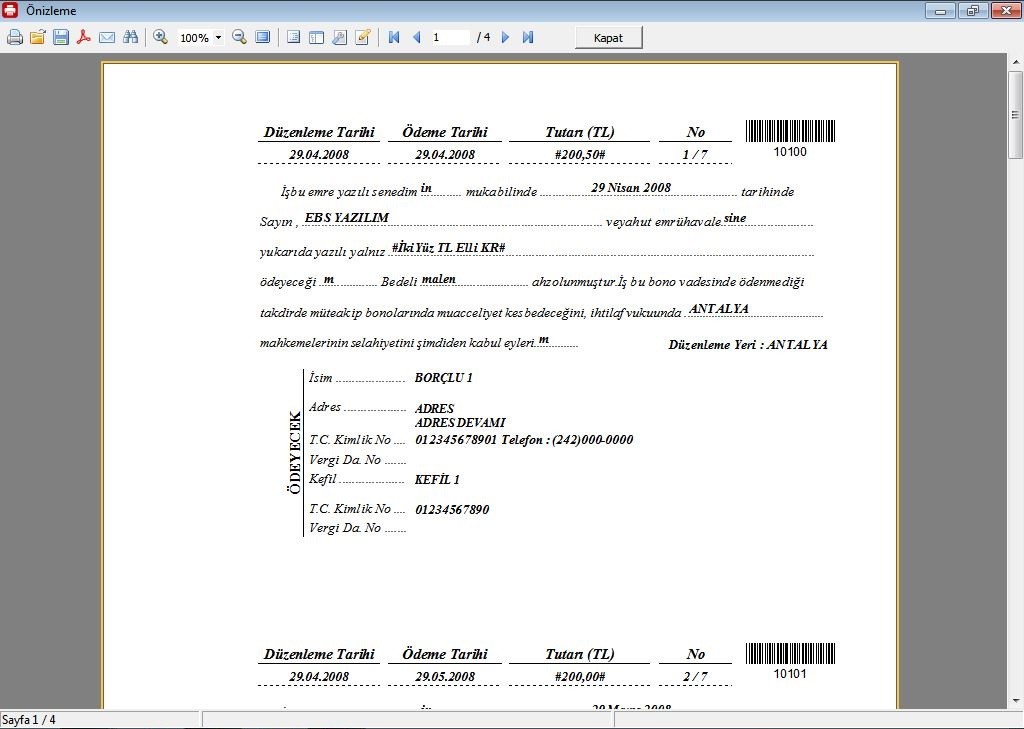Restore down the Önizleme window
The width and height of the screenshot is (1024, 729).
(x=973, y=10)
